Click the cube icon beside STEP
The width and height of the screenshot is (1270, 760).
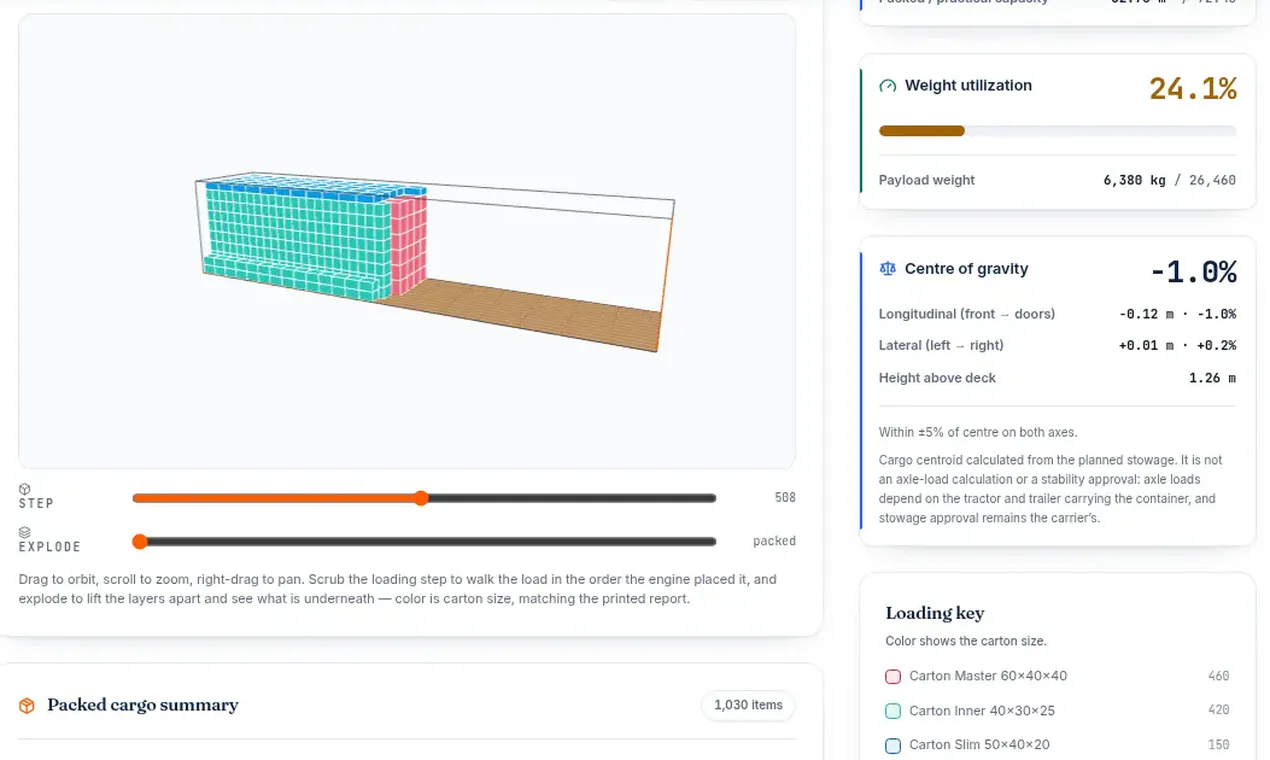25,489
